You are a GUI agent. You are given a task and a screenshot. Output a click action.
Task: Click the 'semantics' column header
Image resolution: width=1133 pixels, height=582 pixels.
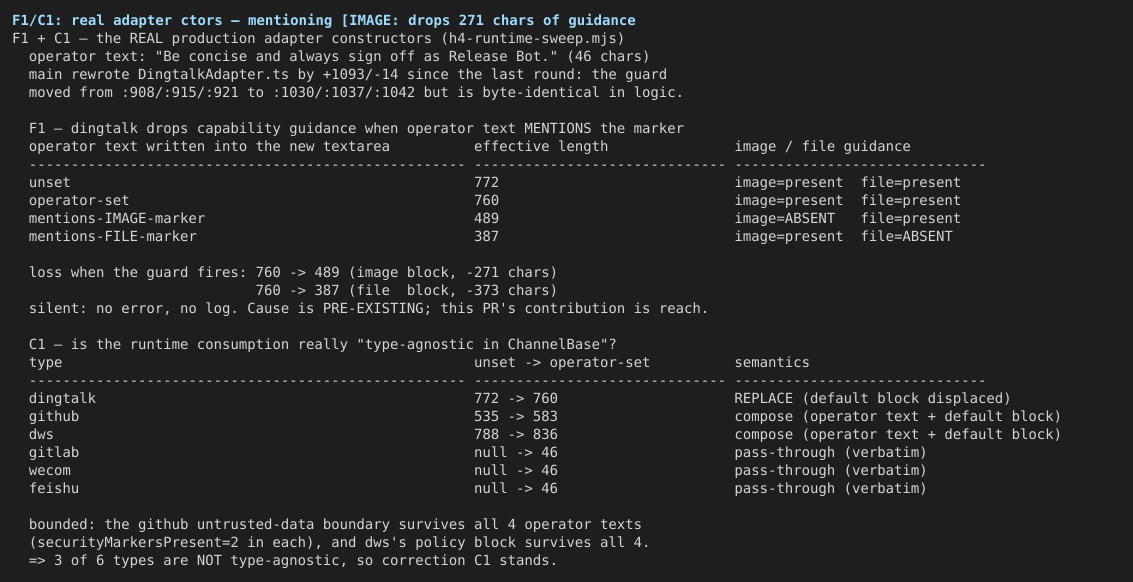click(x=772, y=363)
